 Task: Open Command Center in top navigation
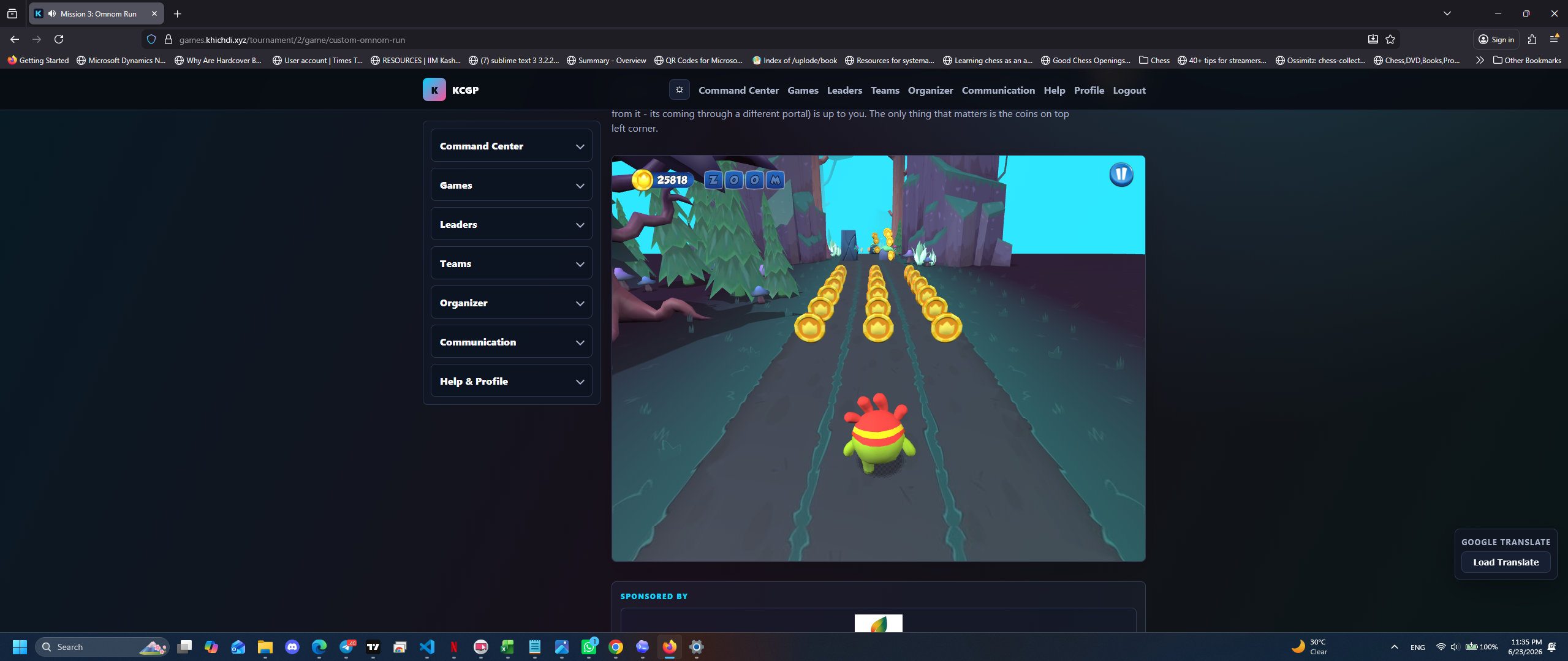tap(738, 90)
